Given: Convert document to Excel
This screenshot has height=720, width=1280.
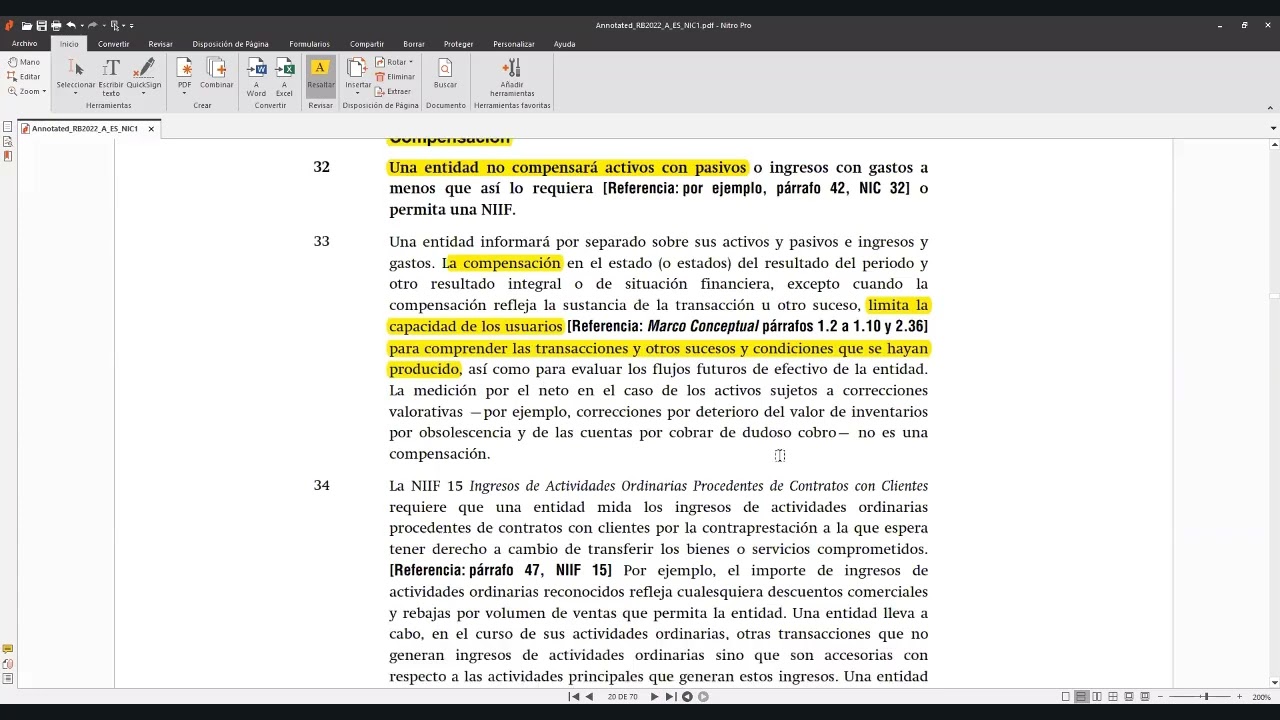Looking at the screenshot, I should click(x=285, y=76).
